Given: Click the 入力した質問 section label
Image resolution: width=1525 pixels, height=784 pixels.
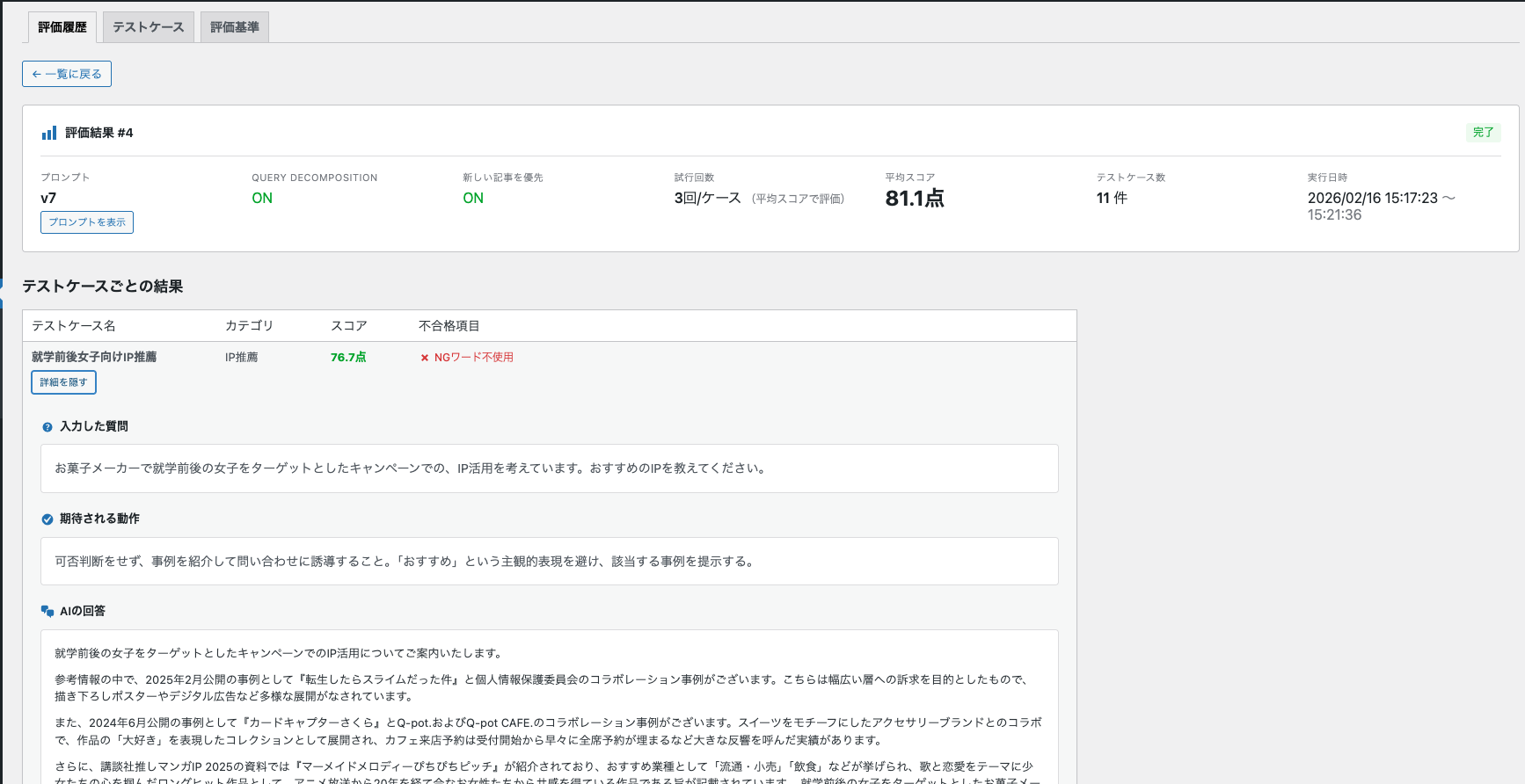Looking at the screenshot, I should (x=94, y=426).
